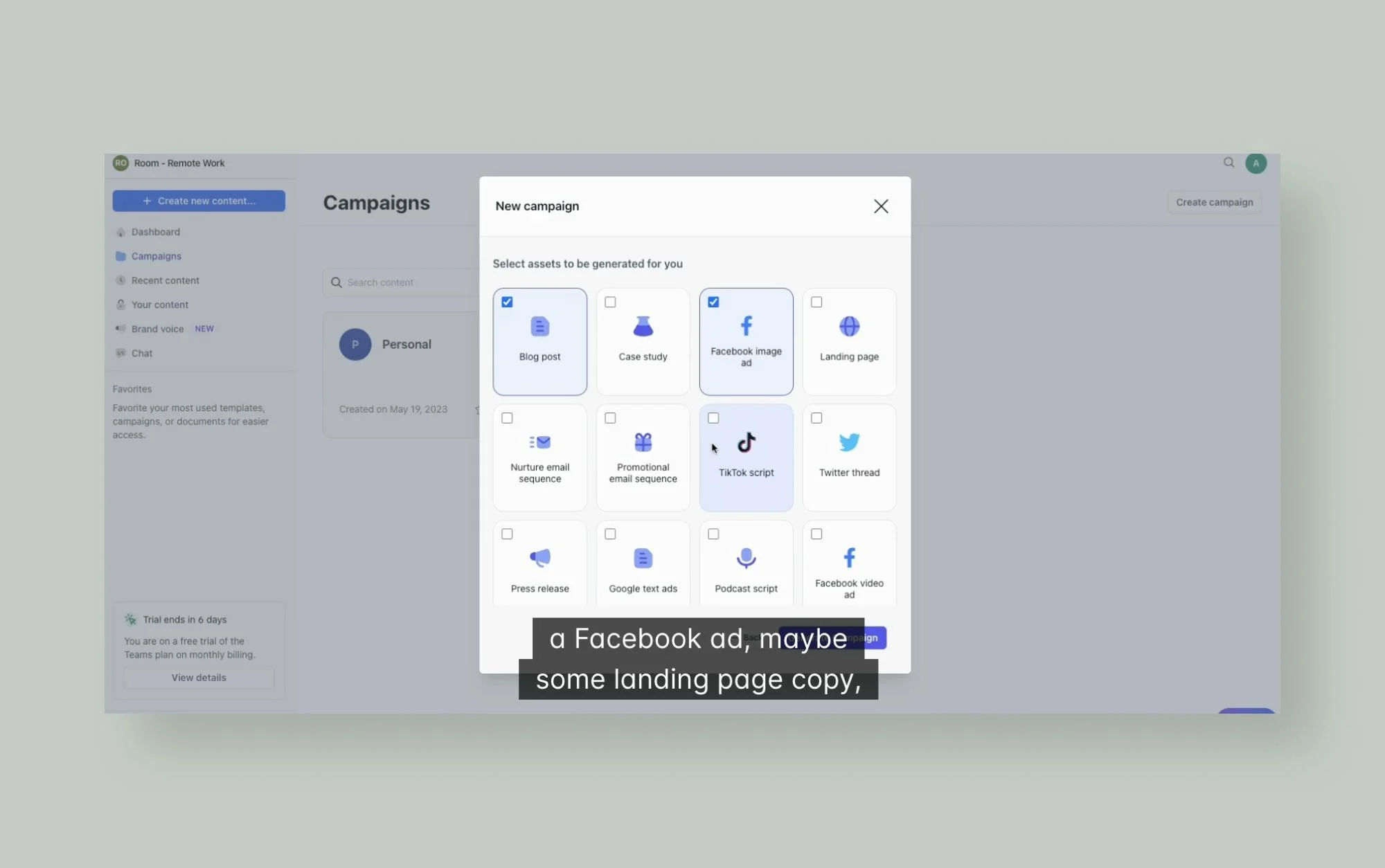This screenshot has width=1385, height=868.
Task: Click the Twitter thread bird icon
Action: (849, 442)
